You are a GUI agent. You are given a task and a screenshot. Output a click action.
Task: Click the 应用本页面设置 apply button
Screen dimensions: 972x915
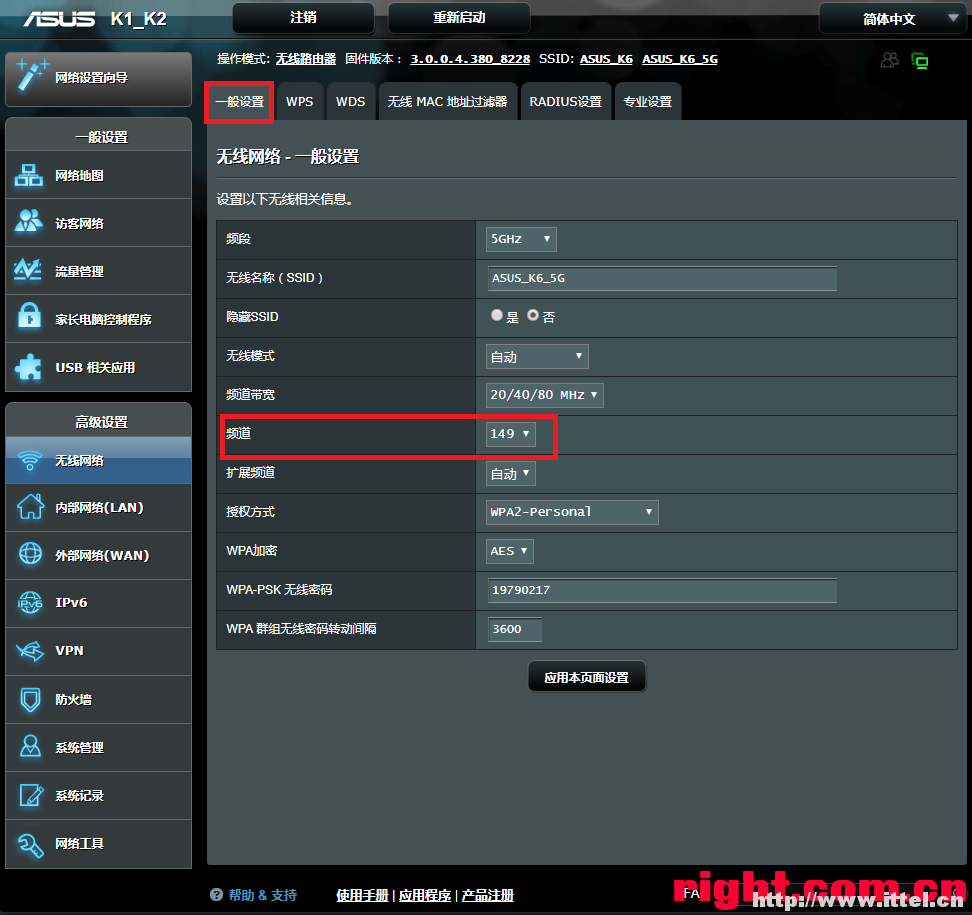(x=586, y=677)
